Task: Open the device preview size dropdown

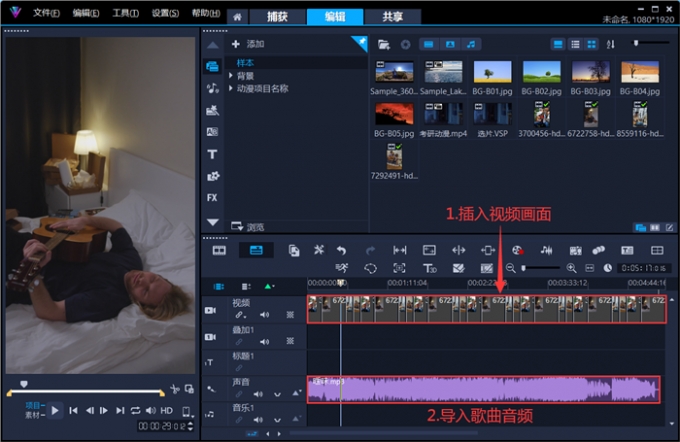Action: (x=187, y=411)
